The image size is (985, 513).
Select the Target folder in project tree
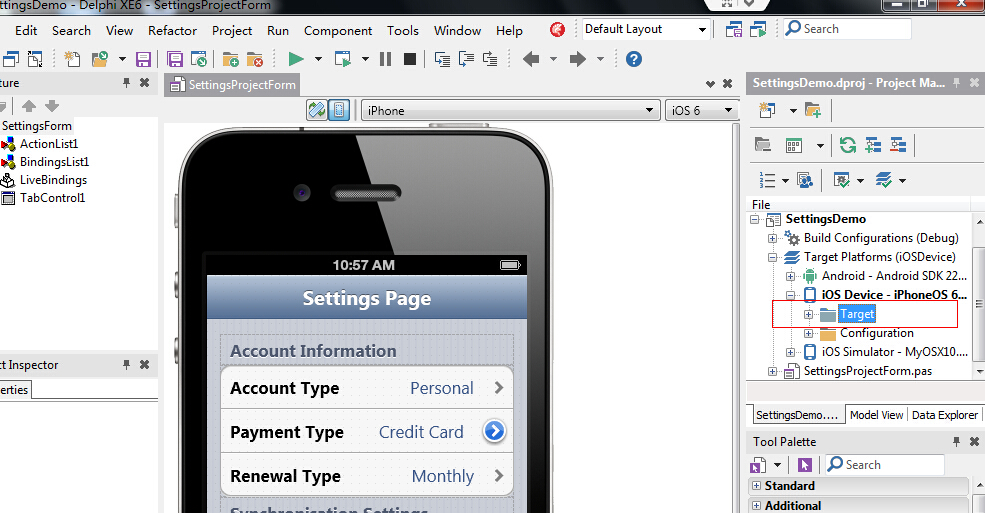tap(857, 314)
